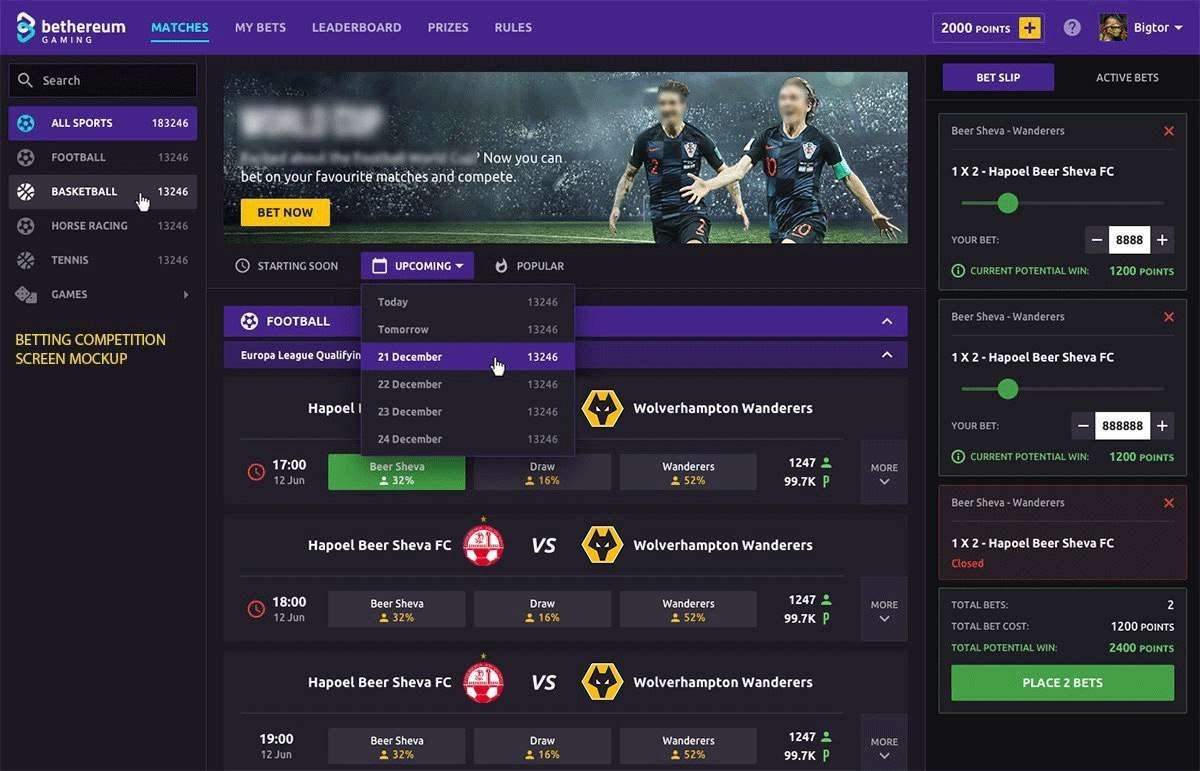The image size is (1200, 771).
Task: Switch to the Active Bets tab
Action: click(x=1127, y=78)
